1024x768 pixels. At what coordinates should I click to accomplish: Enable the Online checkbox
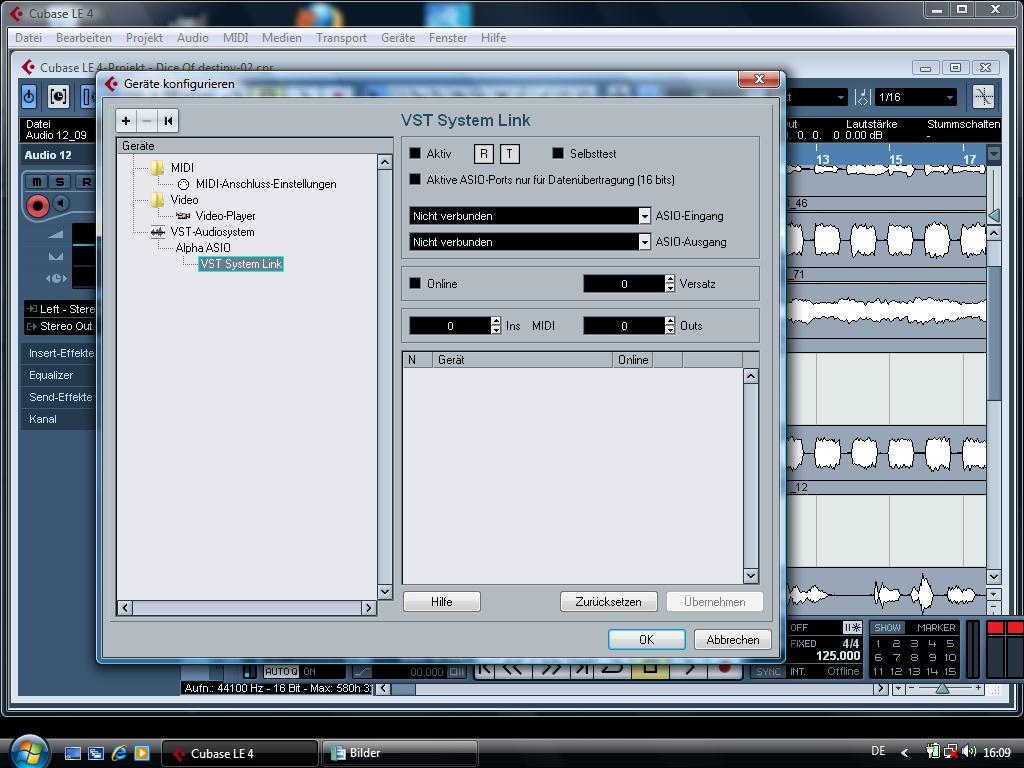(415, 283)
